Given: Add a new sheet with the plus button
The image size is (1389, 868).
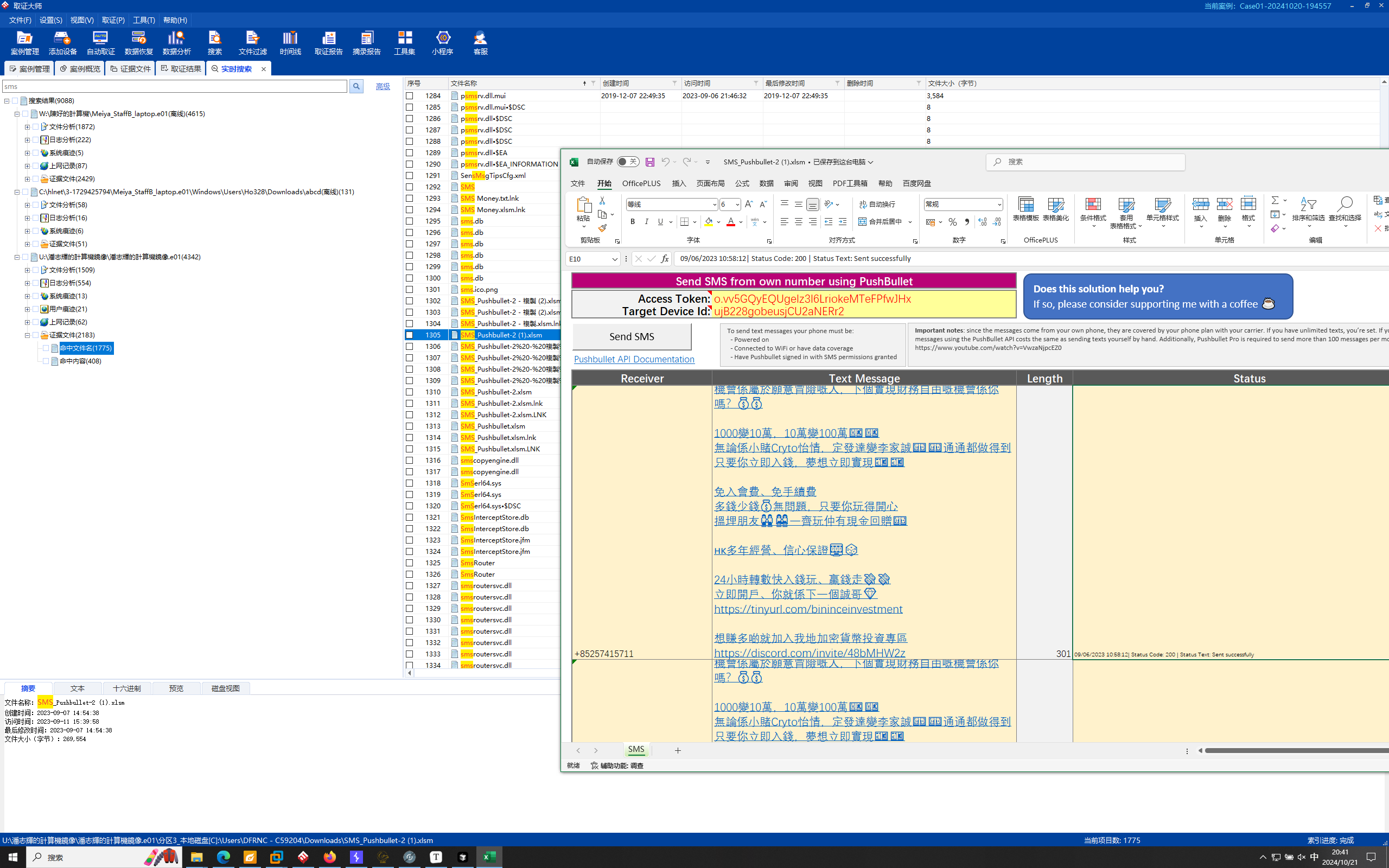Looking at the screenshot, I should point(677,751).
